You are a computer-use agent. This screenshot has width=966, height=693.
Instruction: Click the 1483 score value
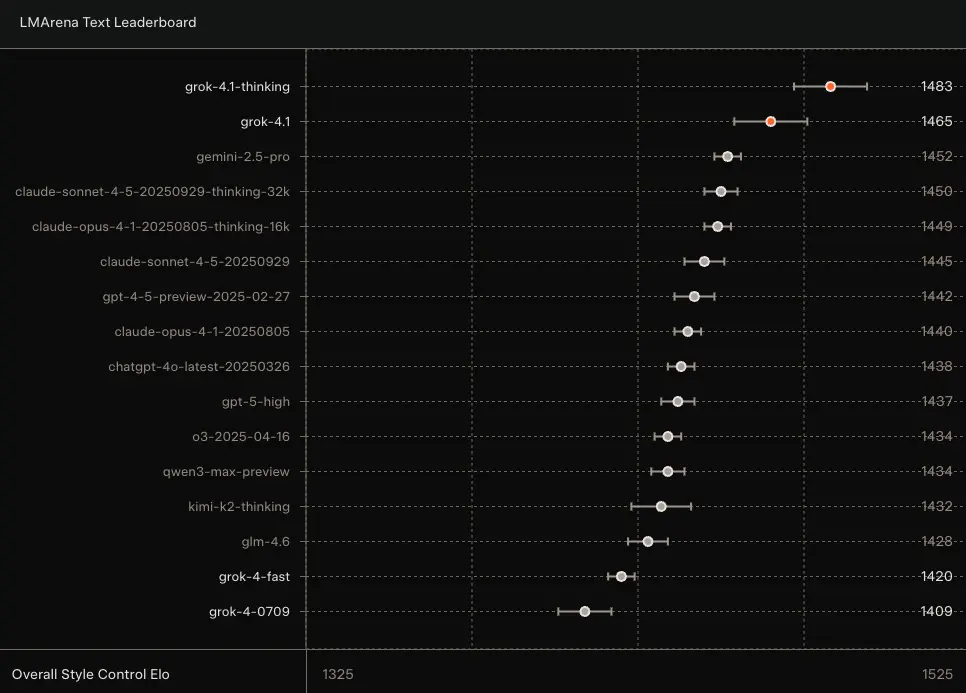tap(936, 87)
